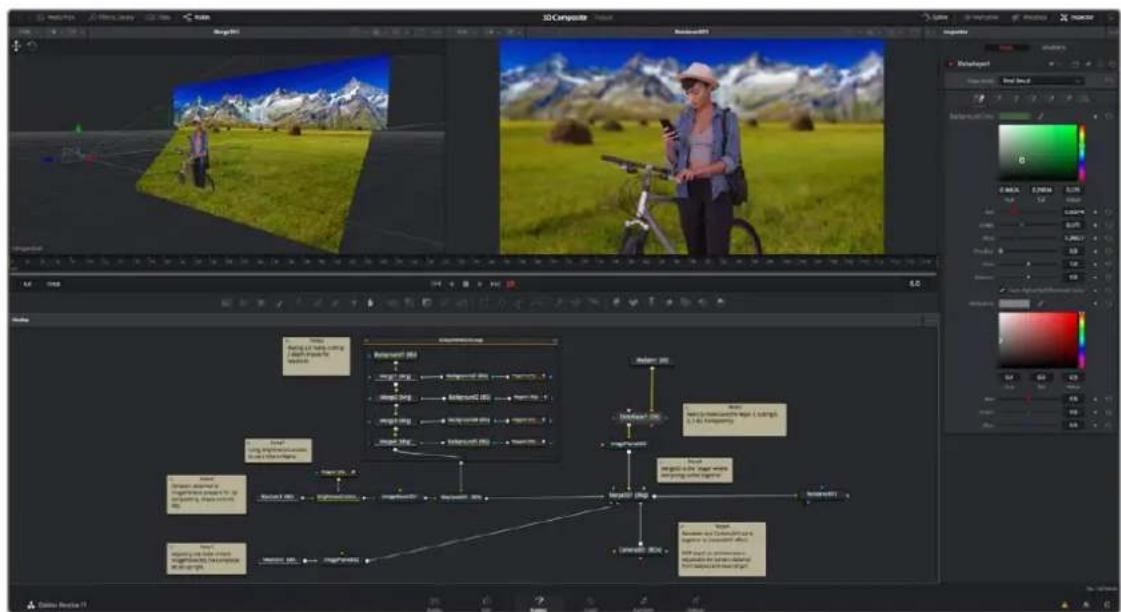Add a pRender particle node from toolbar

pos(592,302)
